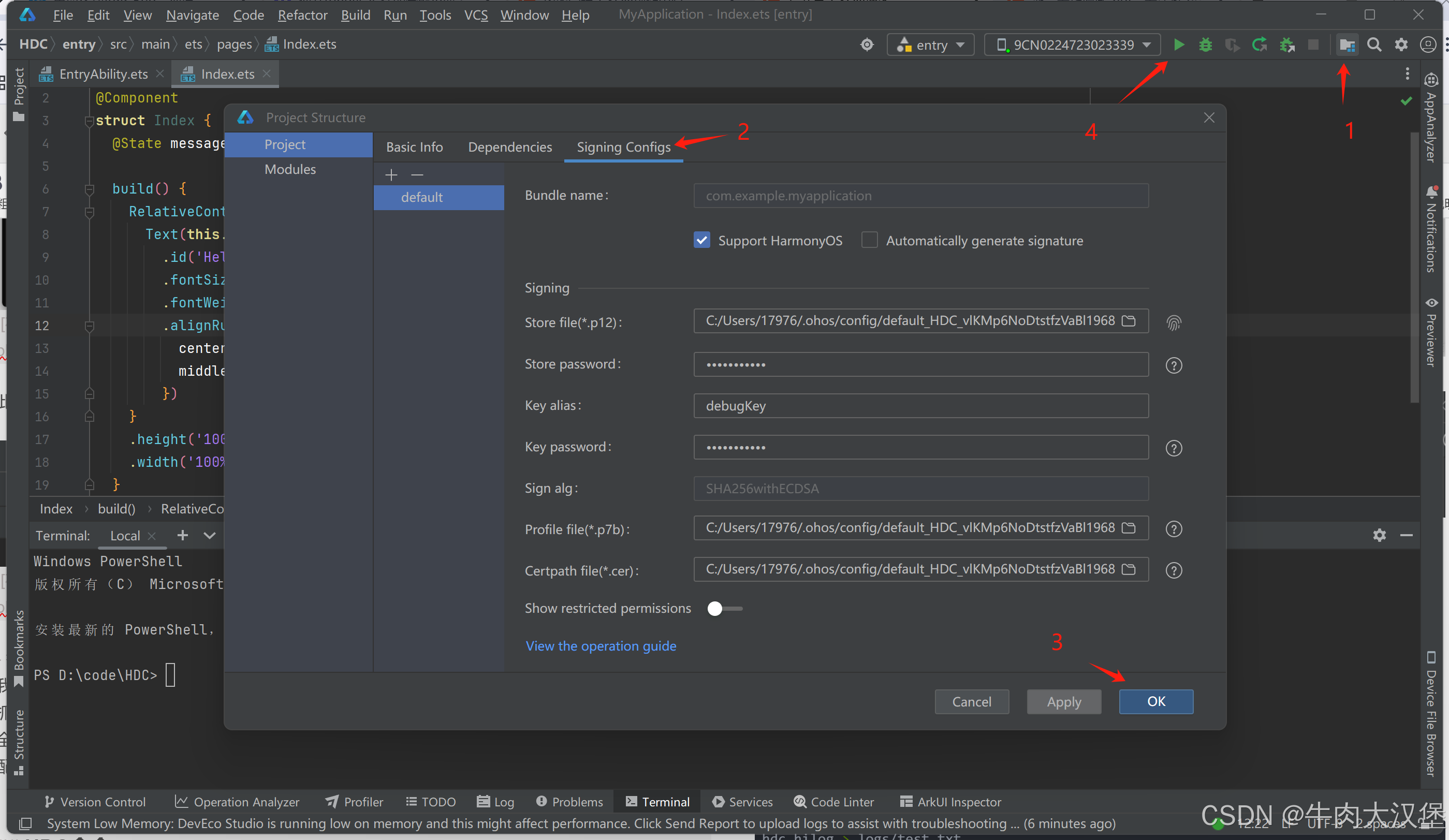Click the apply changes reload icon in toolbar

(x=1259, y=45)
